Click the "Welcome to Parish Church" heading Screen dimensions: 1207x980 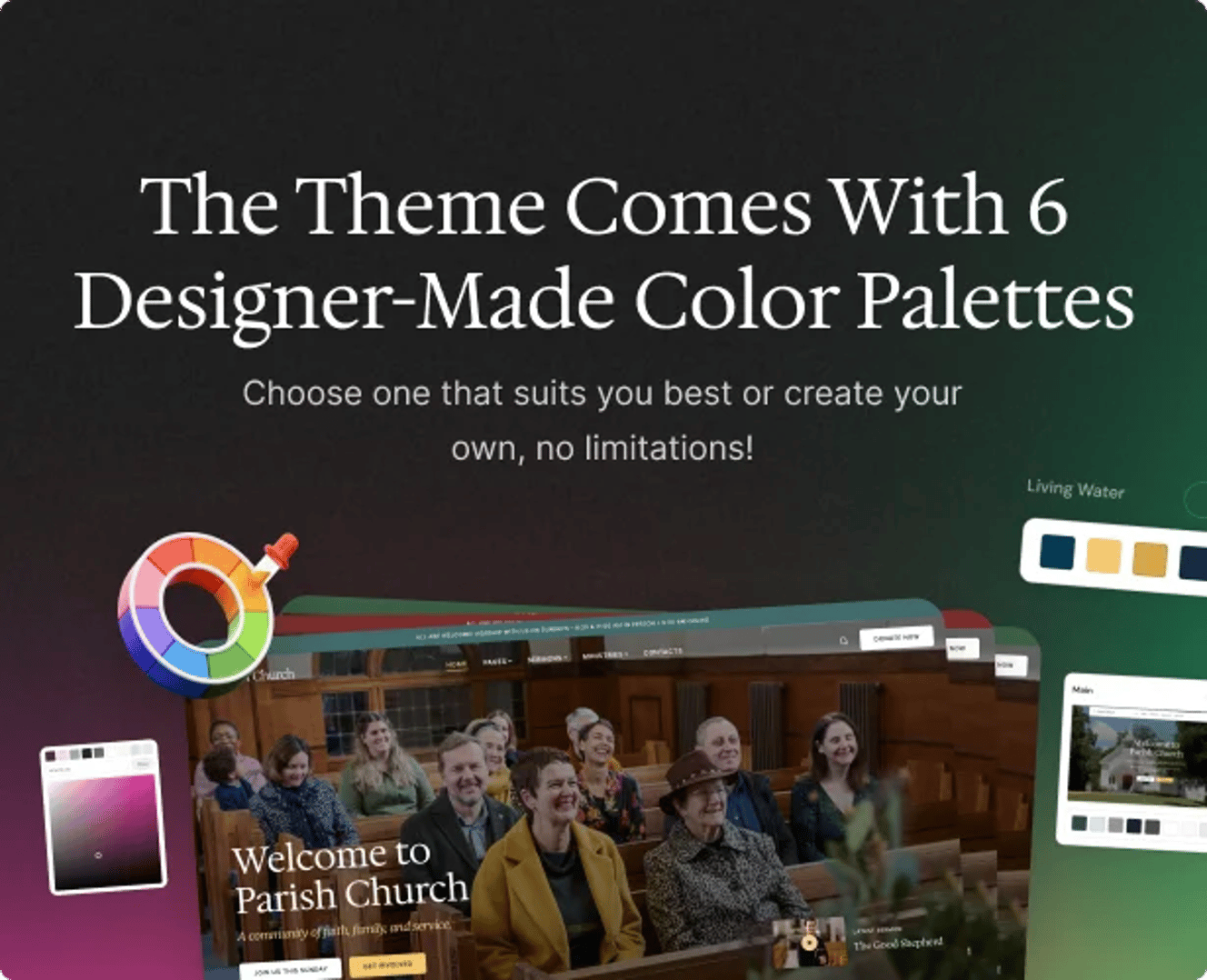(350, 875)
